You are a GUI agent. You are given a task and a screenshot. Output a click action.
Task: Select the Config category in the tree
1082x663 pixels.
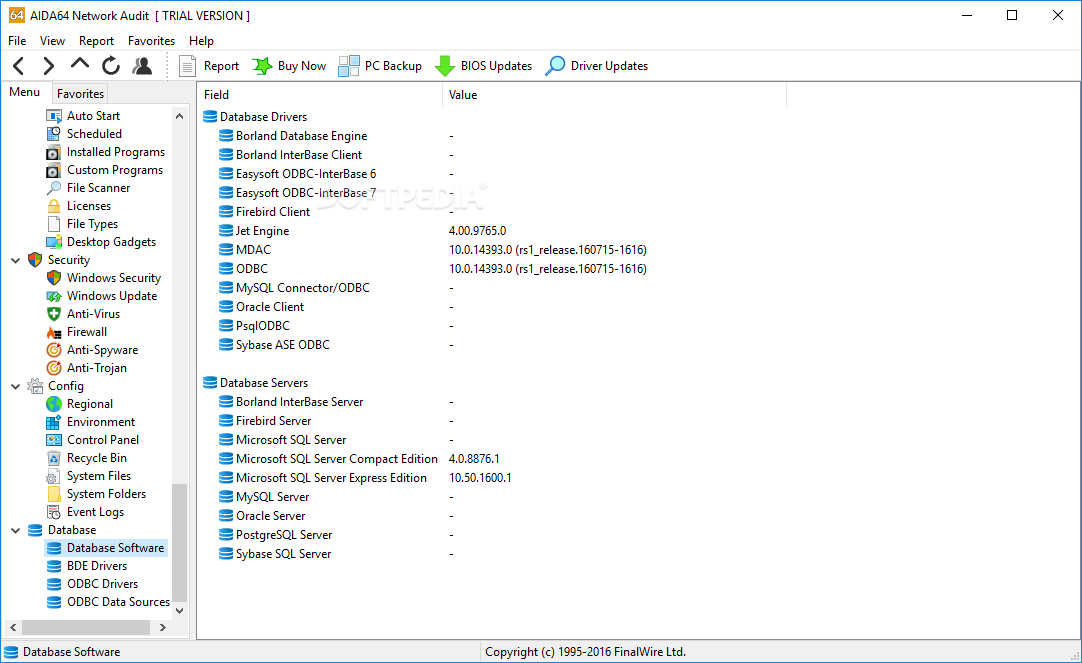66,386
